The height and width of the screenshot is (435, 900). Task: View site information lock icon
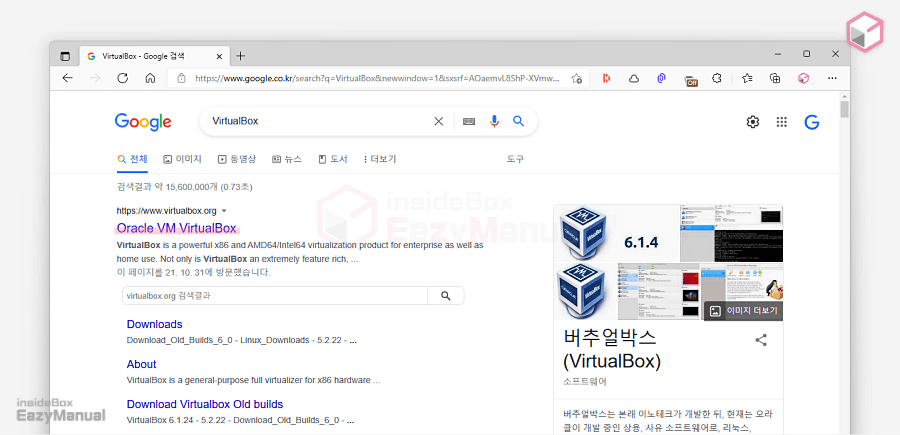[x=181, y=78]
